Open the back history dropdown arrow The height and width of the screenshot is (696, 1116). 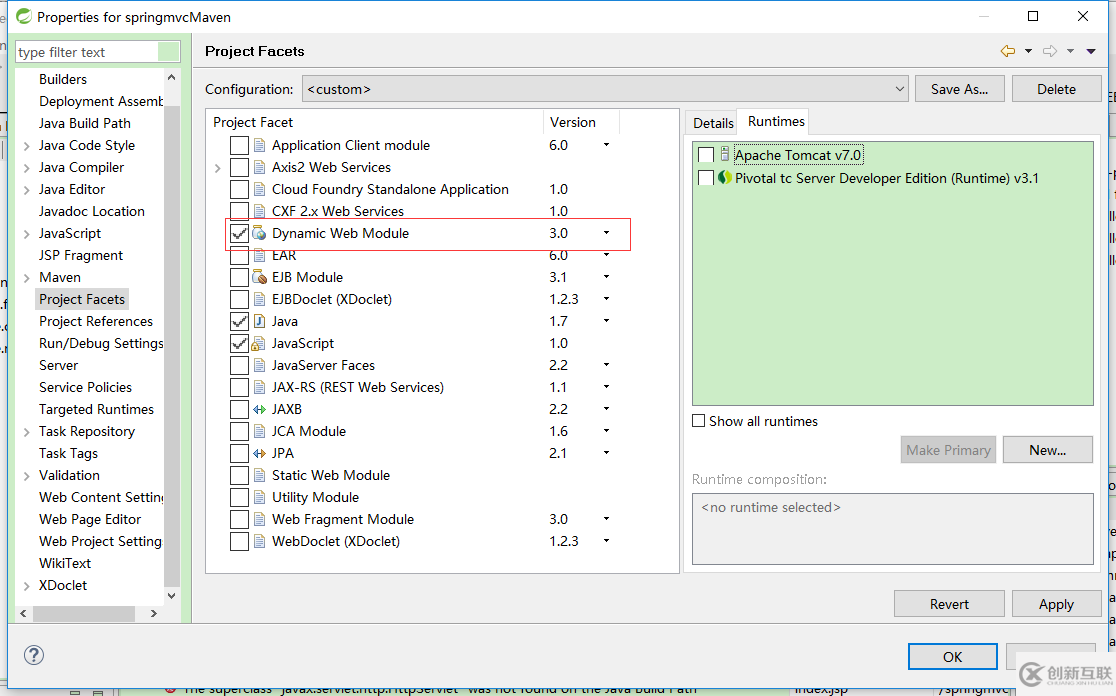pos(1028,51)
